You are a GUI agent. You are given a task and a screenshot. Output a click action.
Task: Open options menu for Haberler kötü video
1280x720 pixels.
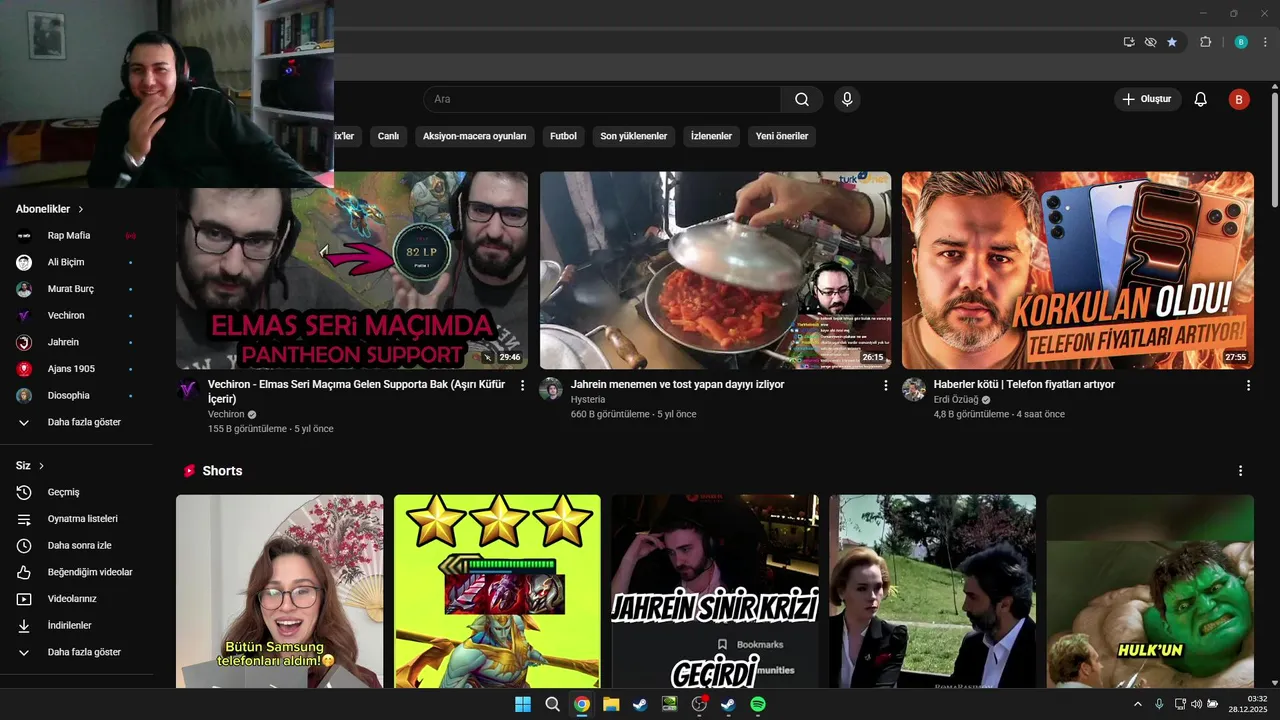[x=1248, y=385]
